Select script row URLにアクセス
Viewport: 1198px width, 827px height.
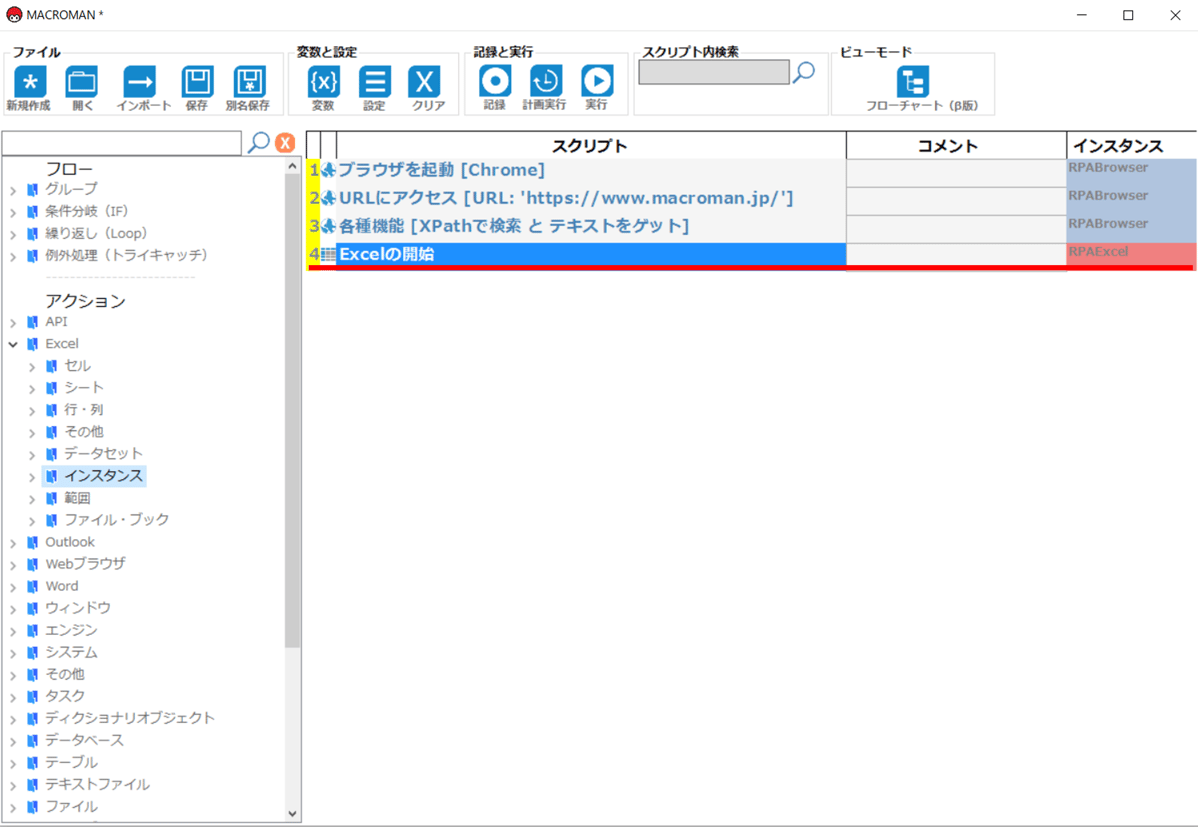(x=591, y=198)
